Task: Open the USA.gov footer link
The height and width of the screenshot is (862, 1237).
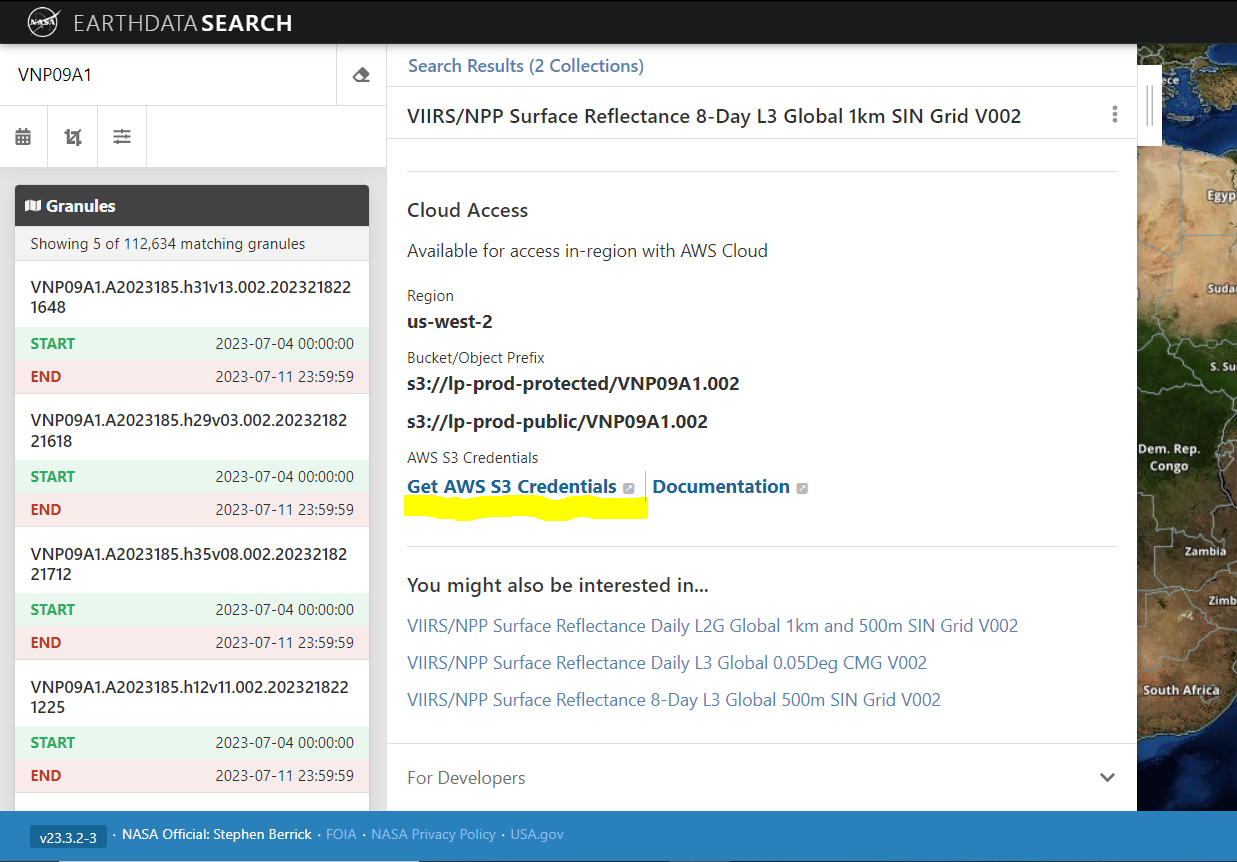Action: pyautogui.click(x=537, y=834)
